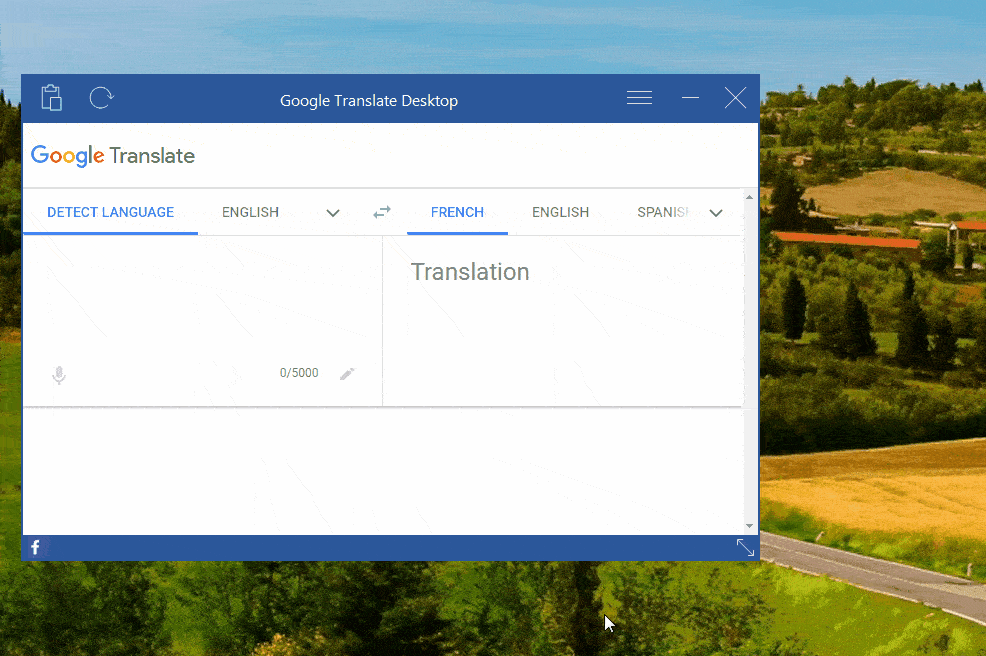The image size is (986, 656).
Task: Select the English target language tab
Action: pos(560,213)
